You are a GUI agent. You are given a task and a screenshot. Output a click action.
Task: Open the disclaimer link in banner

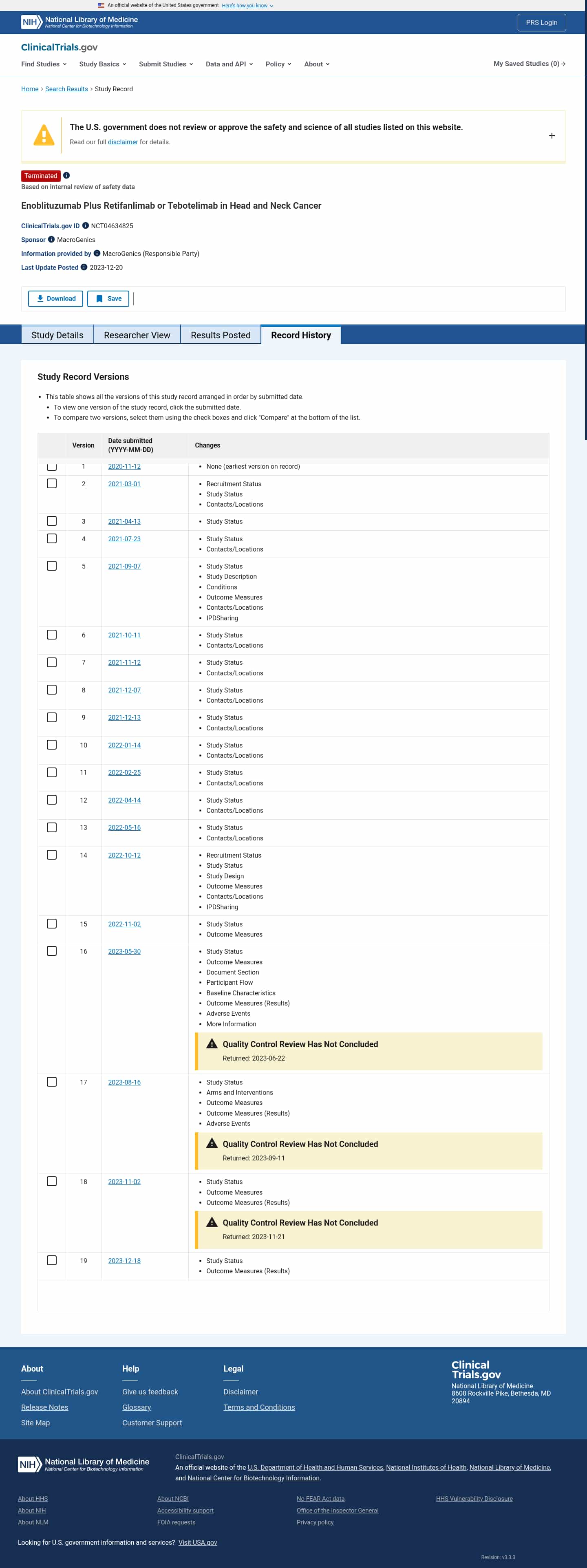123,142
